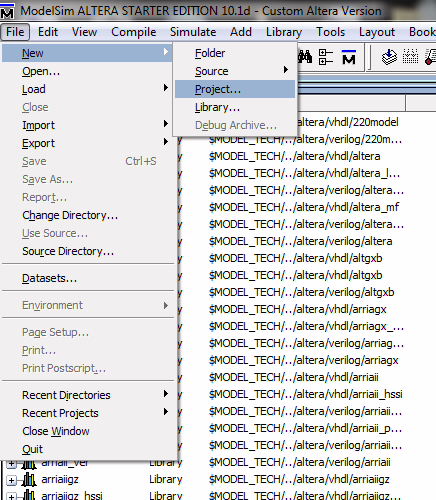Choose Open... from the File menu
Image resolution: width=436 pixels, height=500 pixels.
(87, 71)
